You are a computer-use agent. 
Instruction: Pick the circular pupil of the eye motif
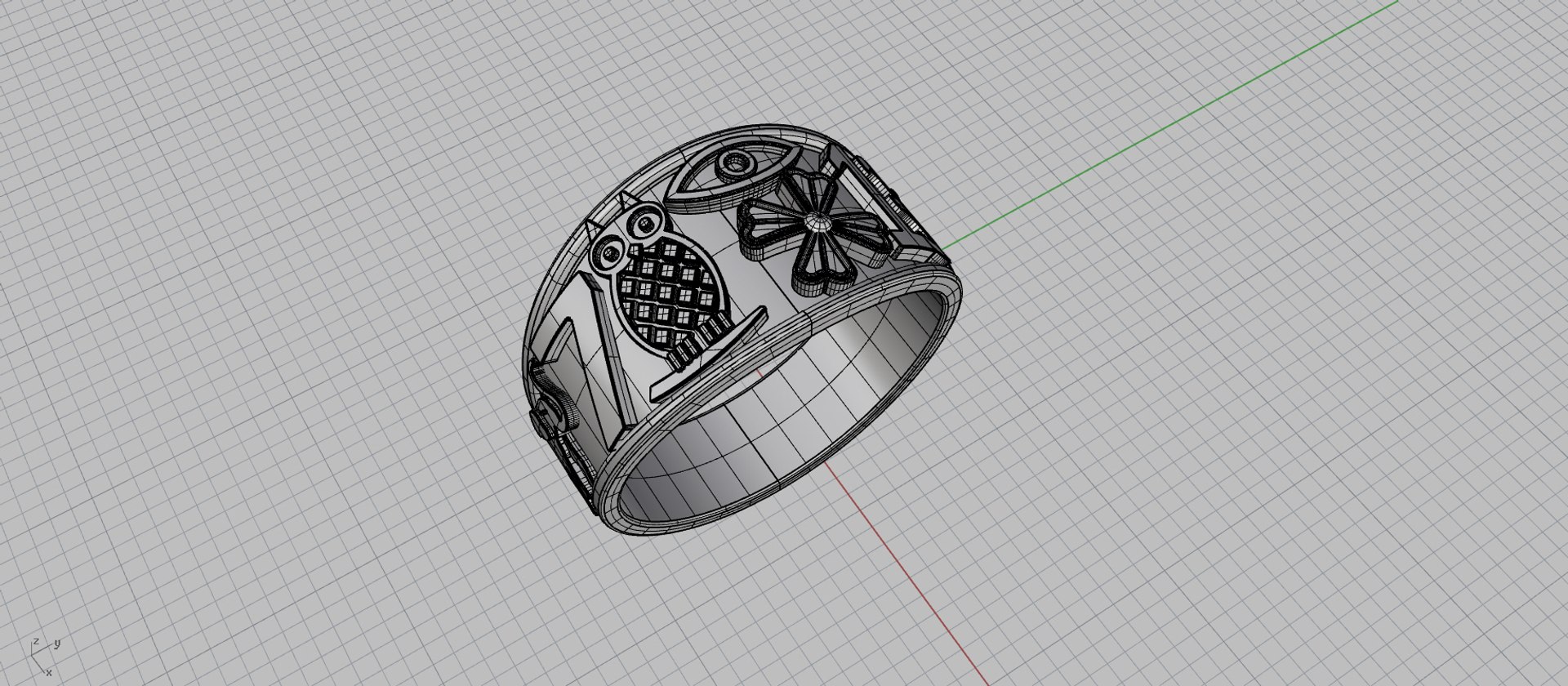tap(736, 166)
